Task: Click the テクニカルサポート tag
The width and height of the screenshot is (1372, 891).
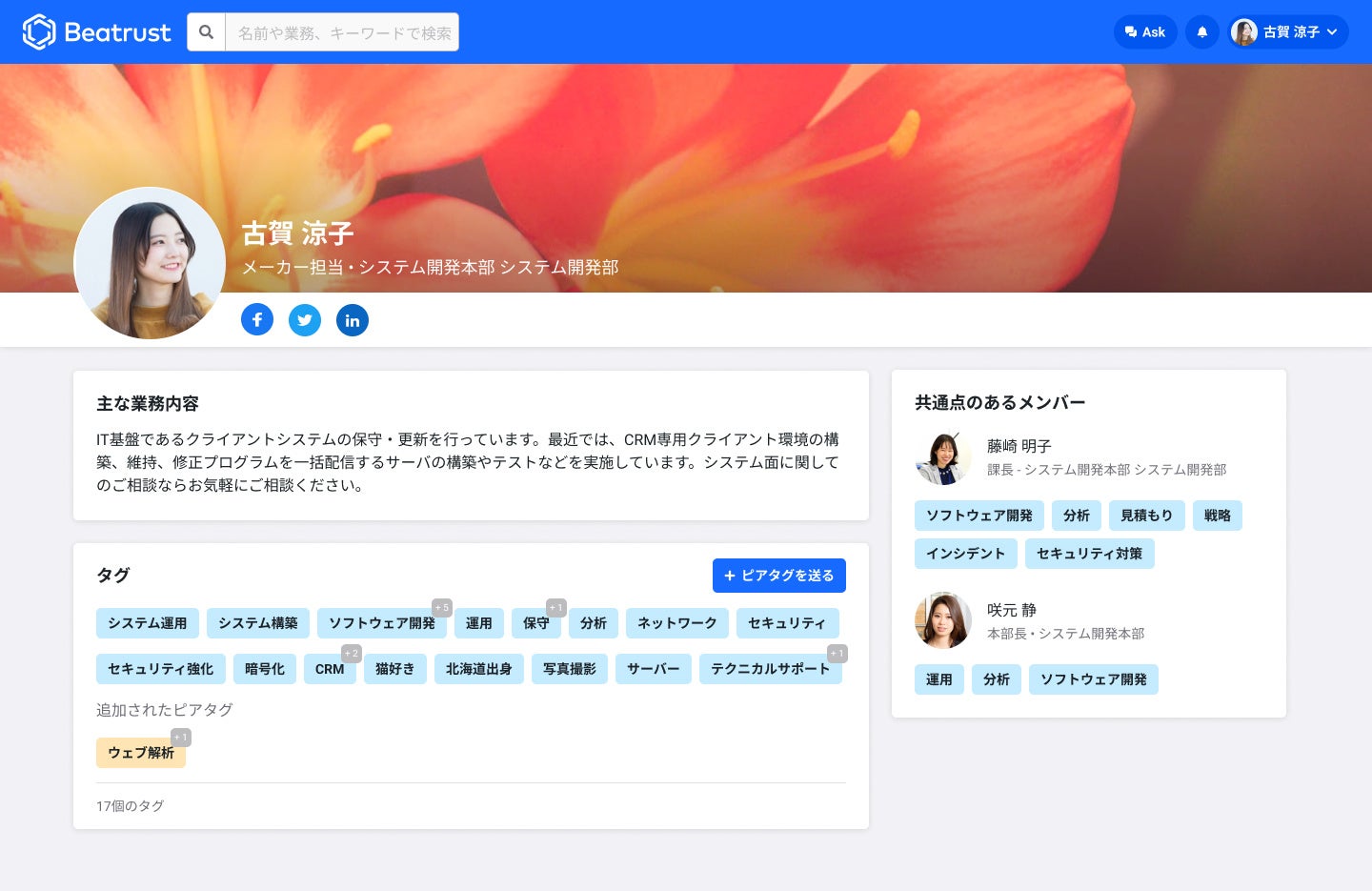Action: coord(771,669)
